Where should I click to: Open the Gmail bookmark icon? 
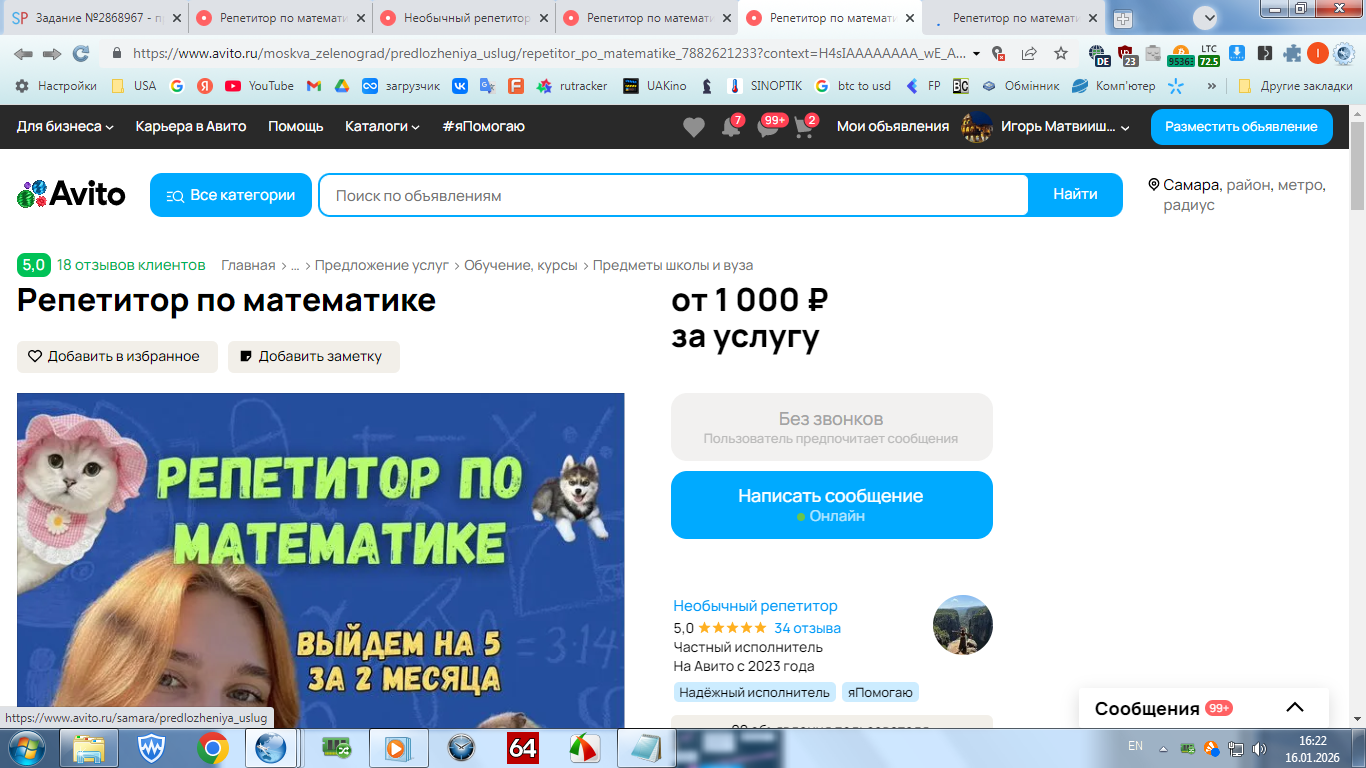tap(313, 86)
